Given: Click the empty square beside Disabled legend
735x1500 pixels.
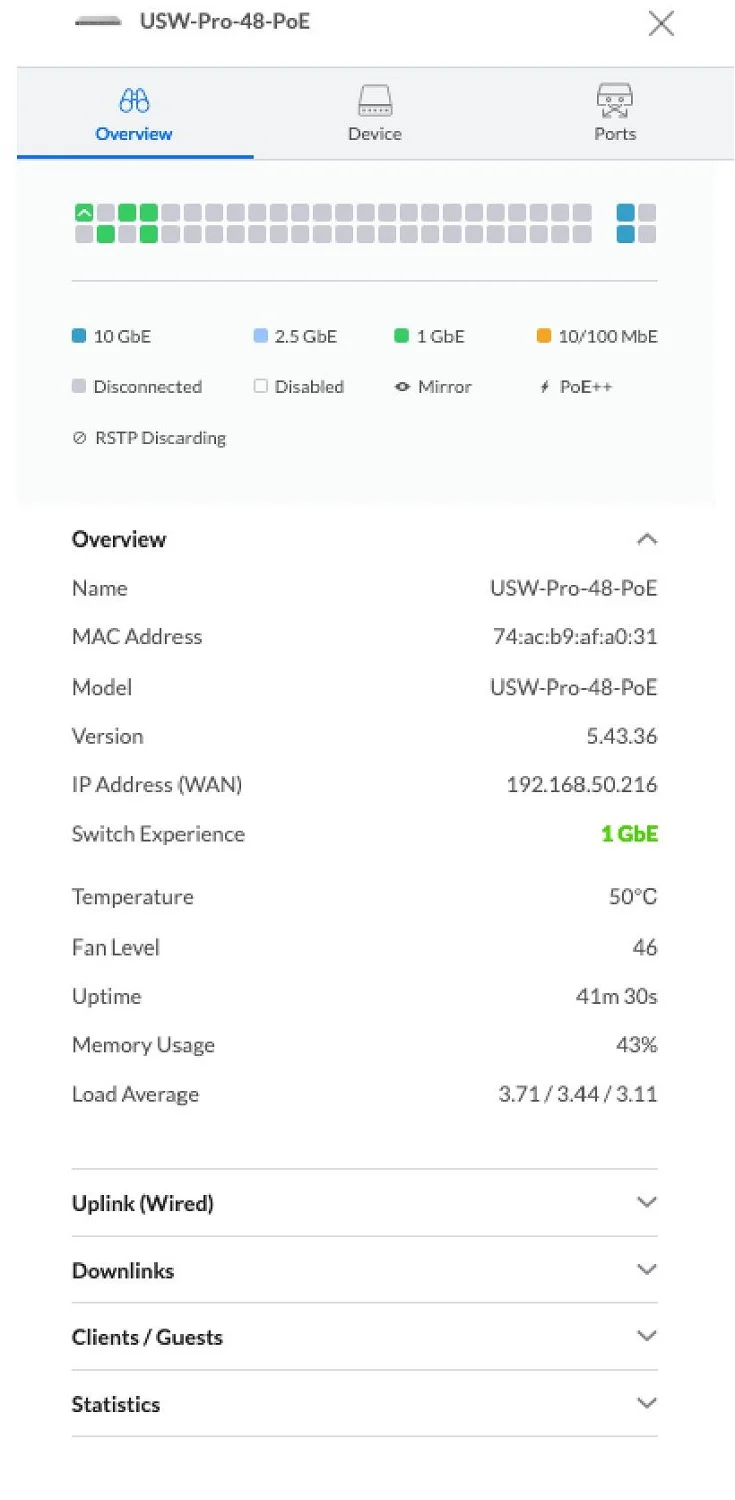Looking at the screenshot, I should click(x=261, y=387).
